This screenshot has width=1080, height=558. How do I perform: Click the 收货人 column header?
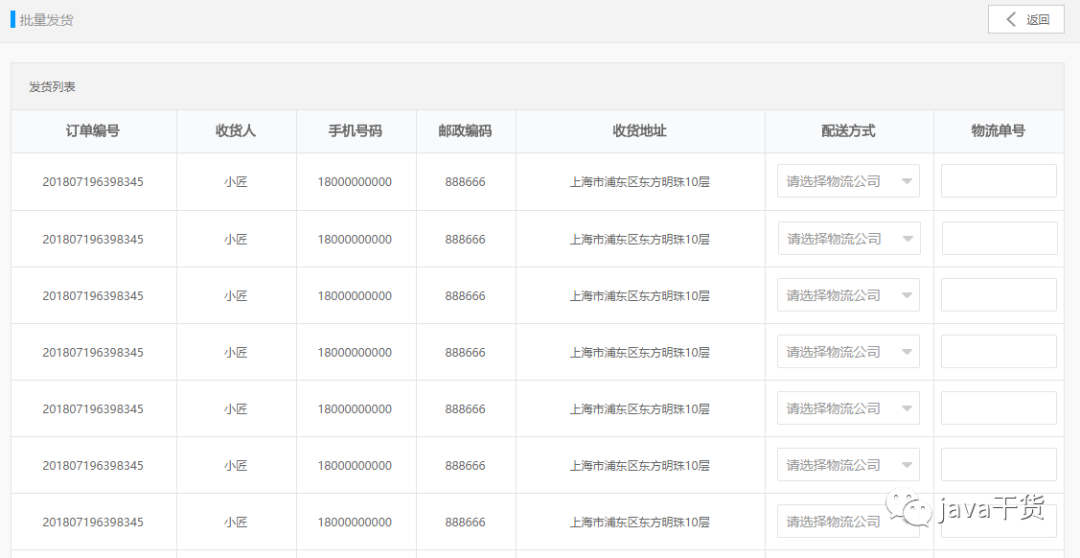point(236,131)
